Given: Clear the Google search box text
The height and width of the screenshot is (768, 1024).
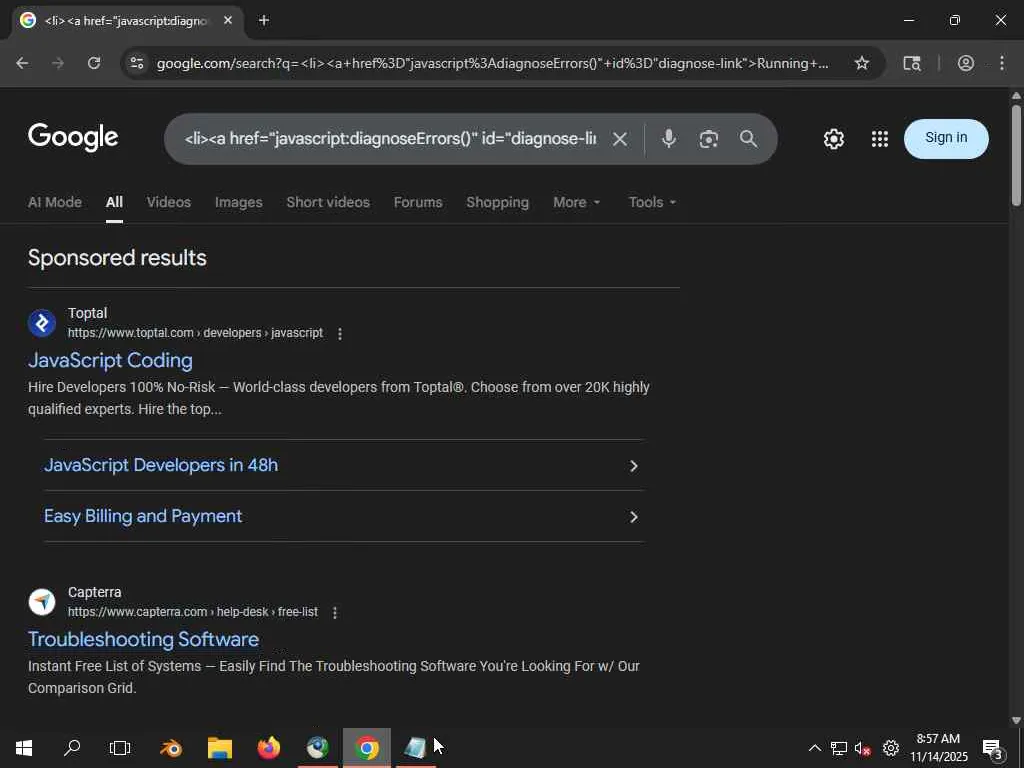Looking at the screenshot, I should [620, 138].
